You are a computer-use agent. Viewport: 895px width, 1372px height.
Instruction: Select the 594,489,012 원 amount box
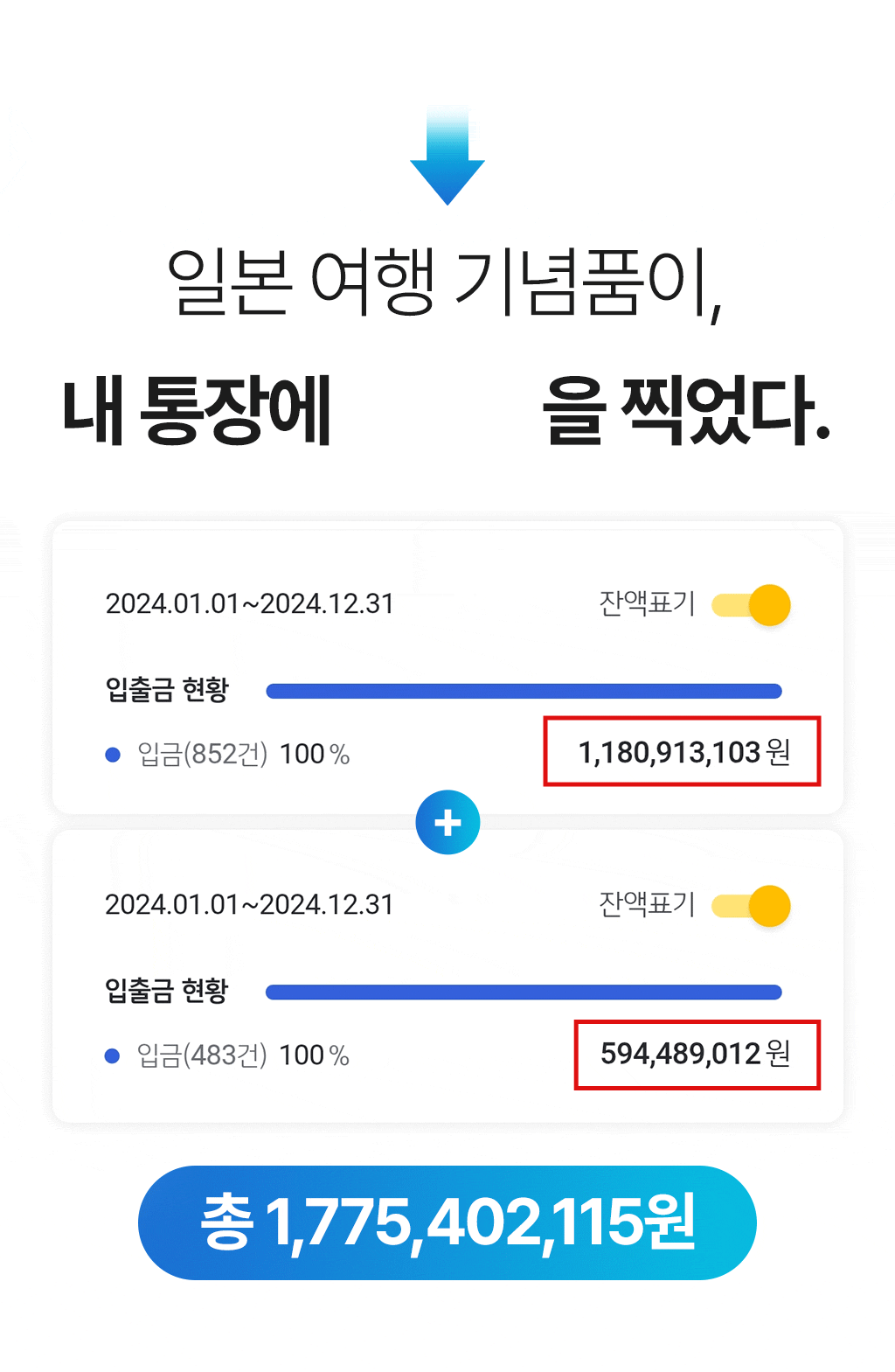[697, 1055]
